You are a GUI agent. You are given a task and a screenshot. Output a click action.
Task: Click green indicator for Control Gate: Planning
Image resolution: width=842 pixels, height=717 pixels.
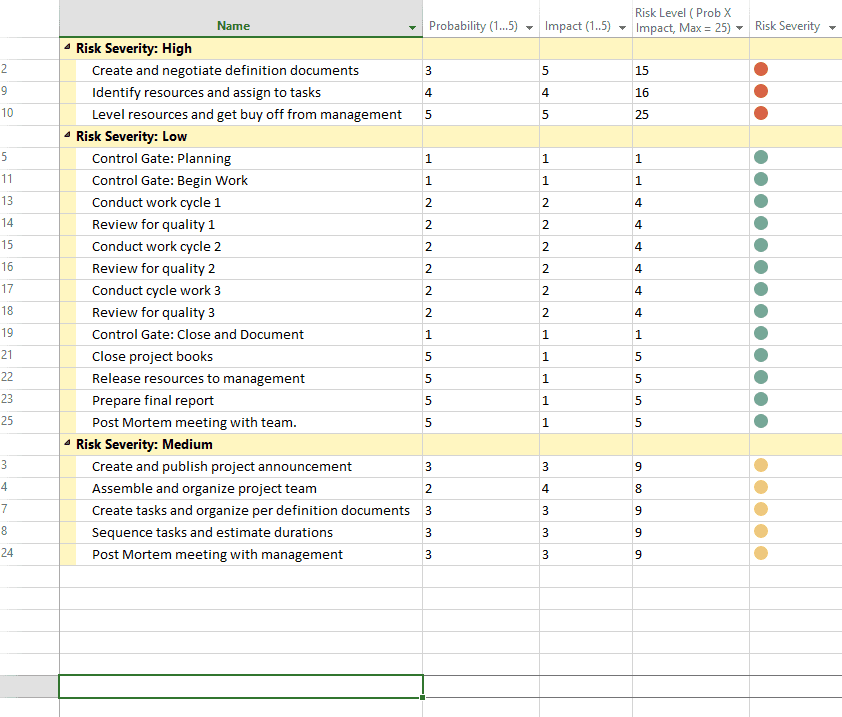point(761,157)
